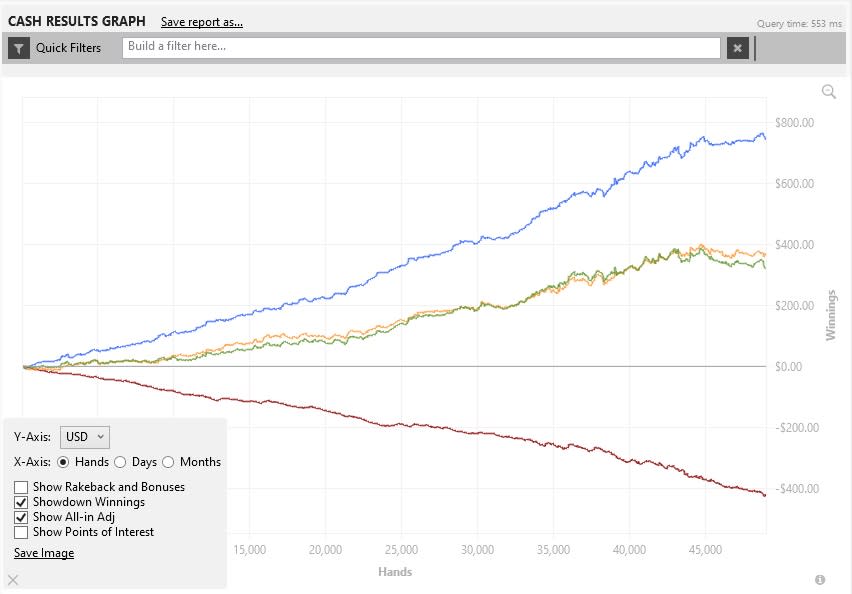
Task: Click the $400.00 axis label
Action: coord(794,245)
